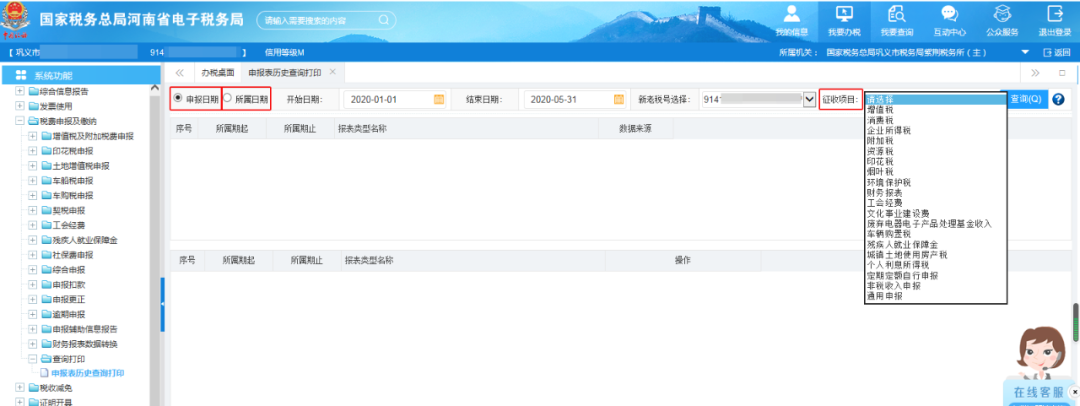Open calendar picker for 结束日期
The image size is (1080, 406).
(x=618, y=99)
